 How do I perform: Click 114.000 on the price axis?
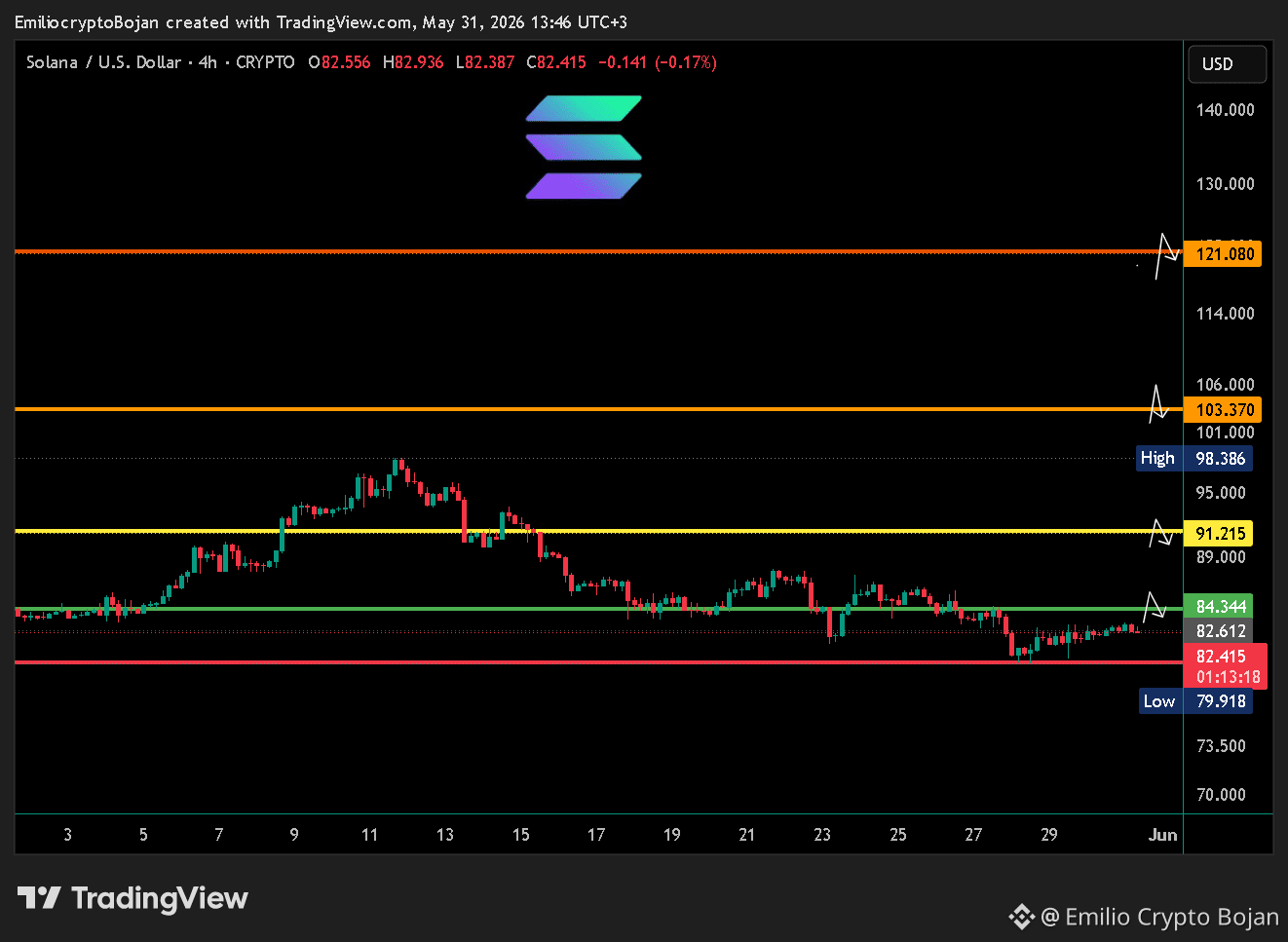tap(1225, 314)
